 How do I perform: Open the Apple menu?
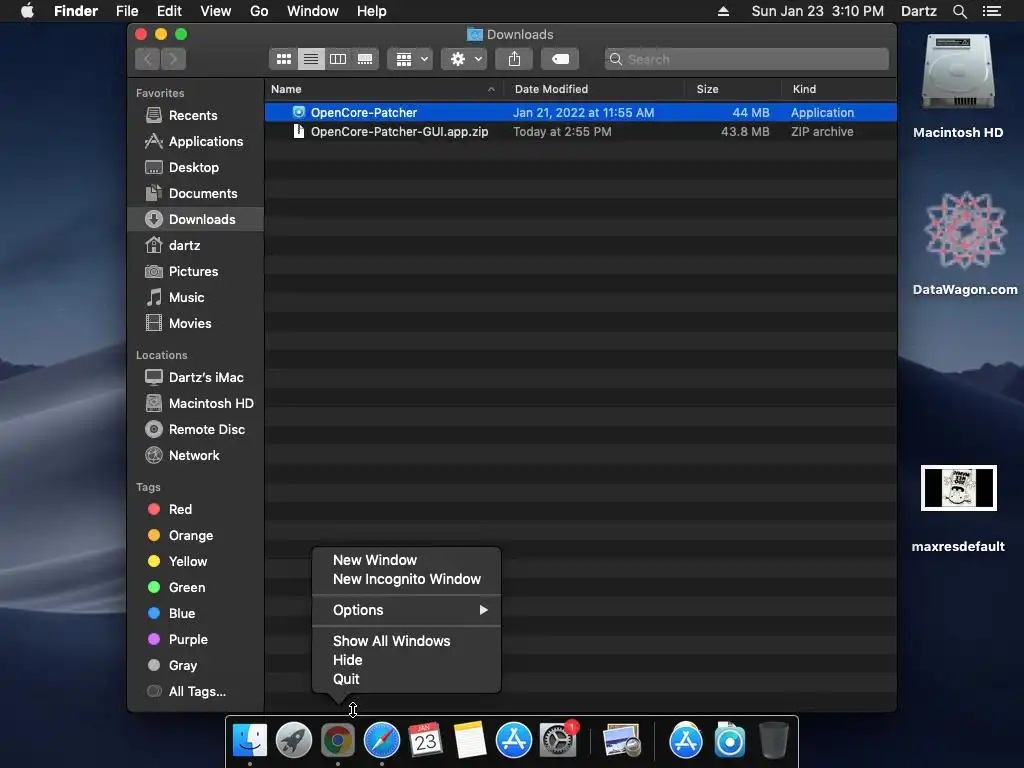[x=27, y=11]
